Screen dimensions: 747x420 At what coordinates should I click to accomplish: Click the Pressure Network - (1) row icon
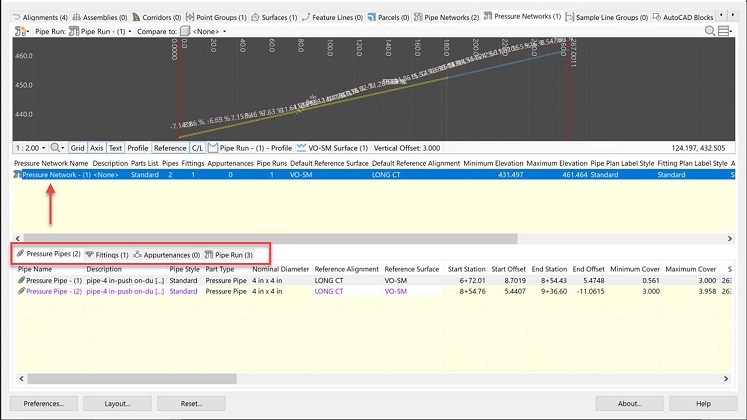[17, 174]
